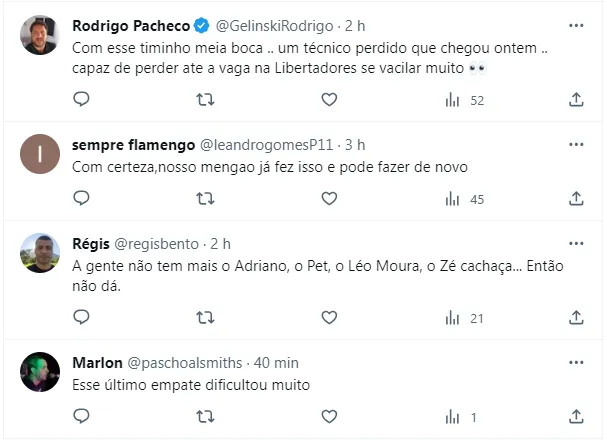Retweet the tweet by Régis
The height and width of the screenshot is (440, 607).
[205, 317]
